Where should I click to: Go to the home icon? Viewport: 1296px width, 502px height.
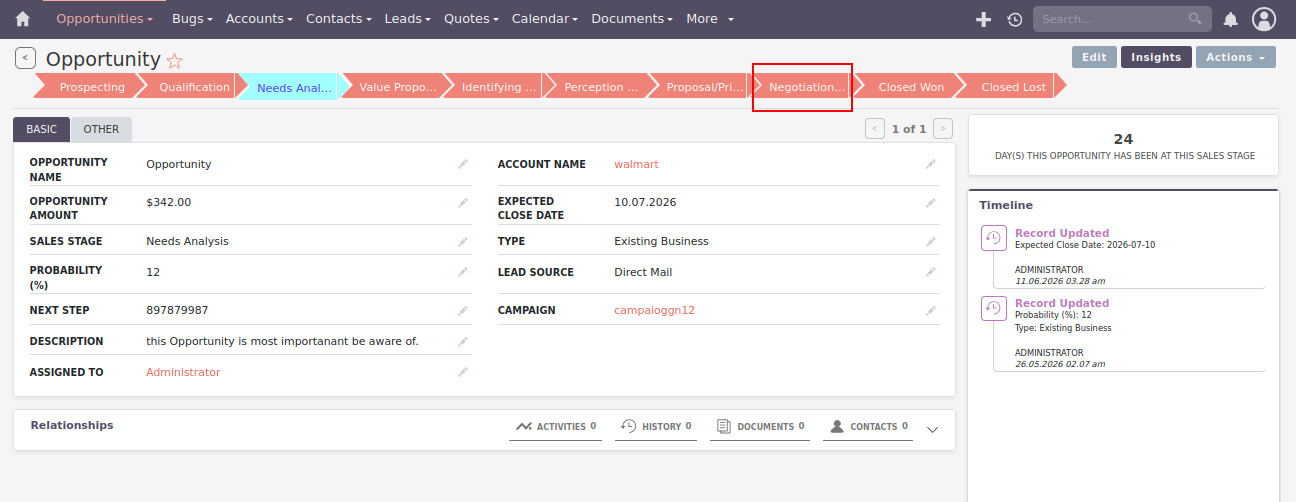pos(23,19)
